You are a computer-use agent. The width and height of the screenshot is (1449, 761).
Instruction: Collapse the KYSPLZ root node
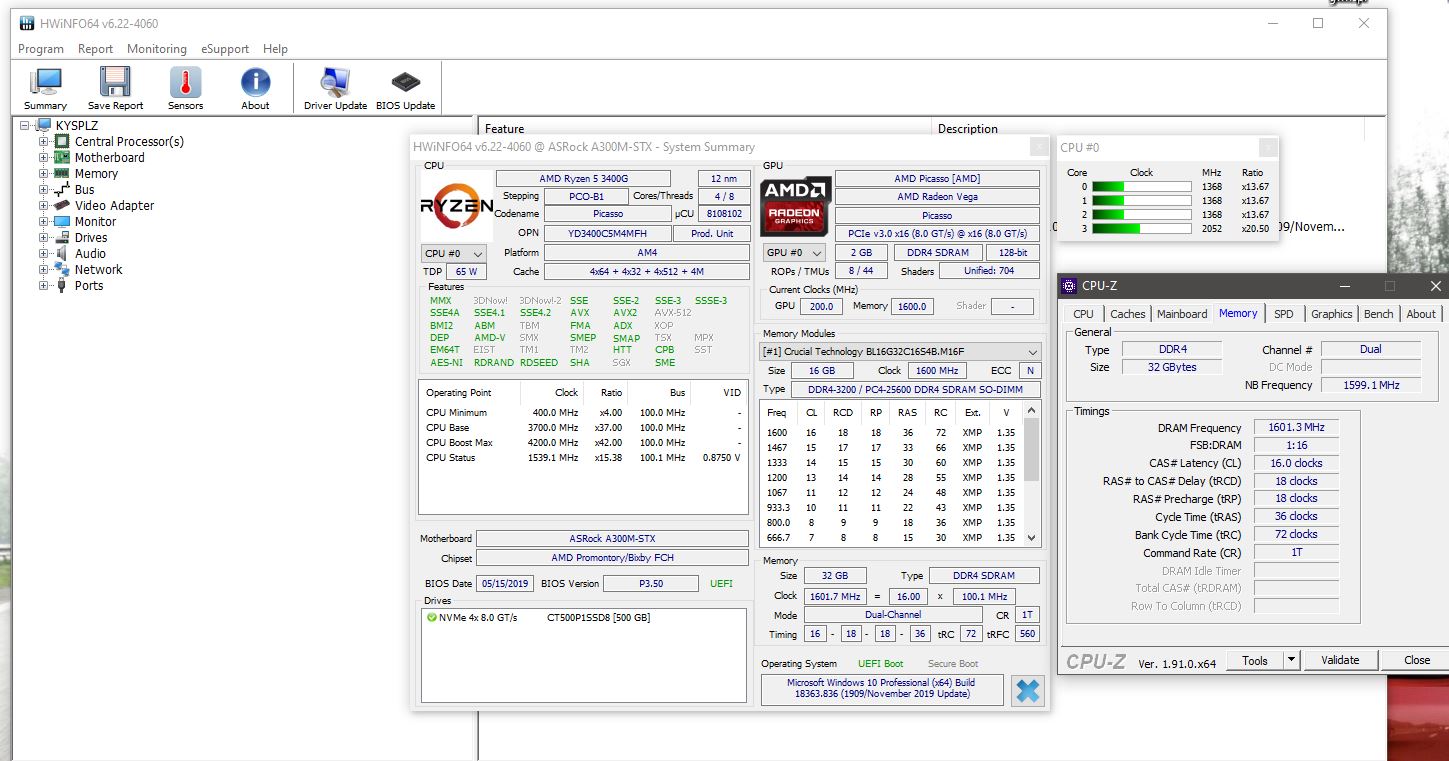[x=25, y=126]
